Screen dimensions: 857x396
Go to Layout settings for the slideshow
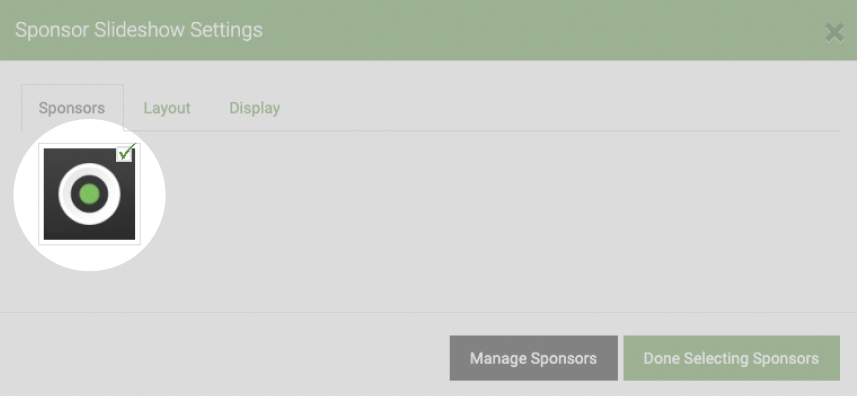(x=167, y=108)
